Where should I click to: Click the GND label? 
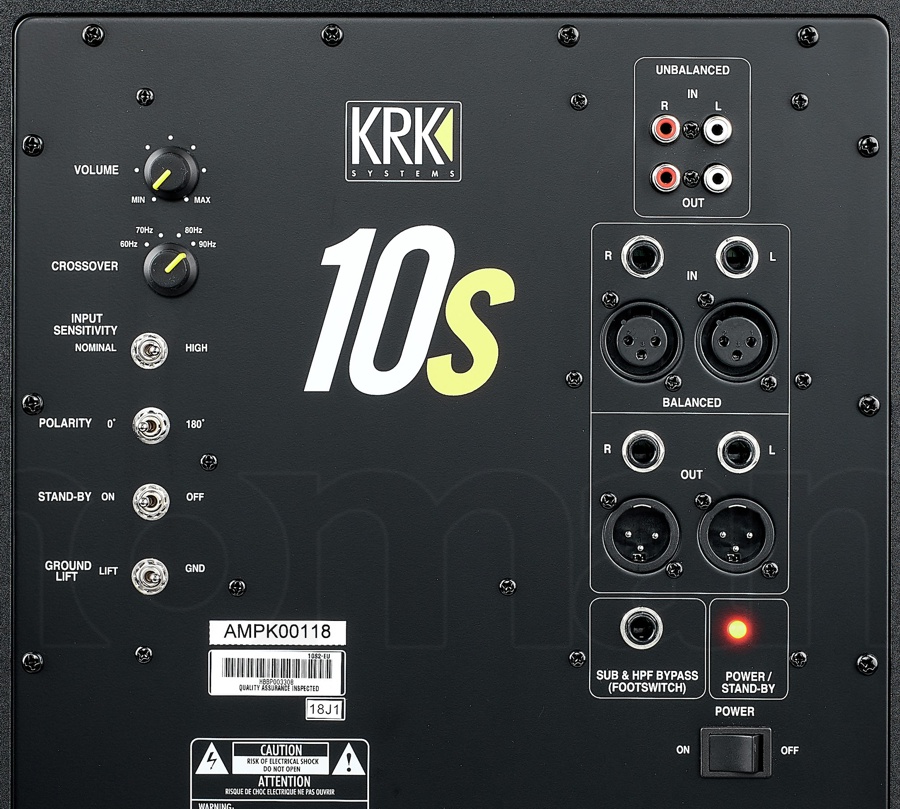pyautogui.click(x=195, y=568)
